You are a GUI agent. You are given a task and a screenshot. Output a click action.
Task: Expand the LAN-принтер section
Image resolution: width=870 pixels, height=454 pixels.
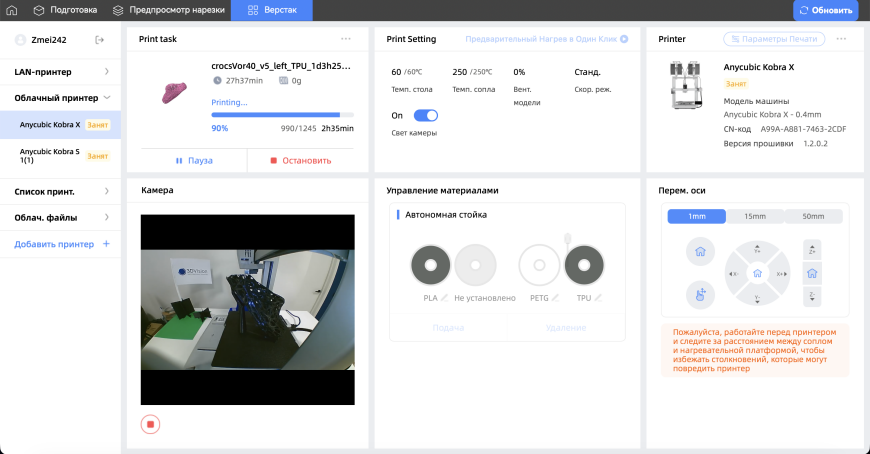60,72
